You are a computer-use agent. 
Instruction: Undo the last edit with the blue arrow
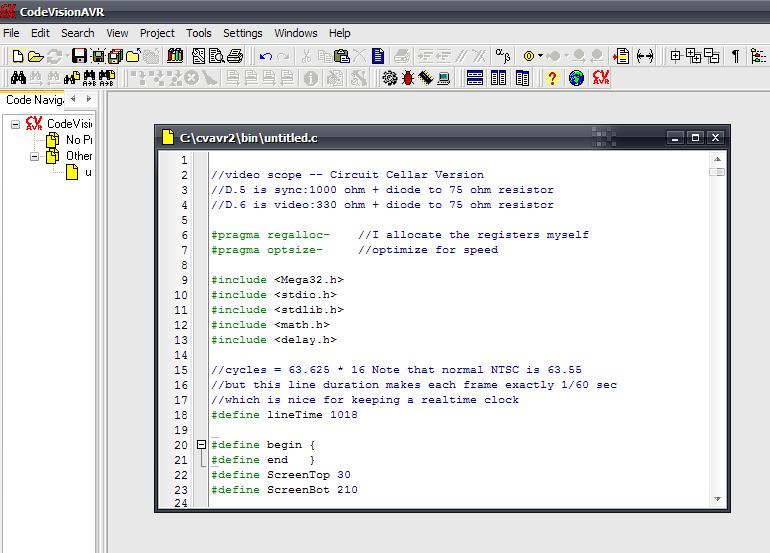click(266, 56)
